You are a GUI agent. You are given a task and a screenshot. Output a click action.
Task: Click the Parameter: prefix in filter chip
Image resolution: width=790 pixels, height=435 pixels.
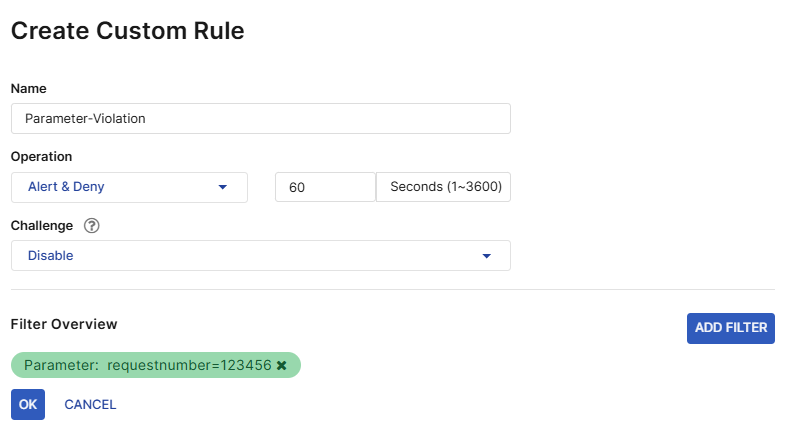(x=61, y=366)
